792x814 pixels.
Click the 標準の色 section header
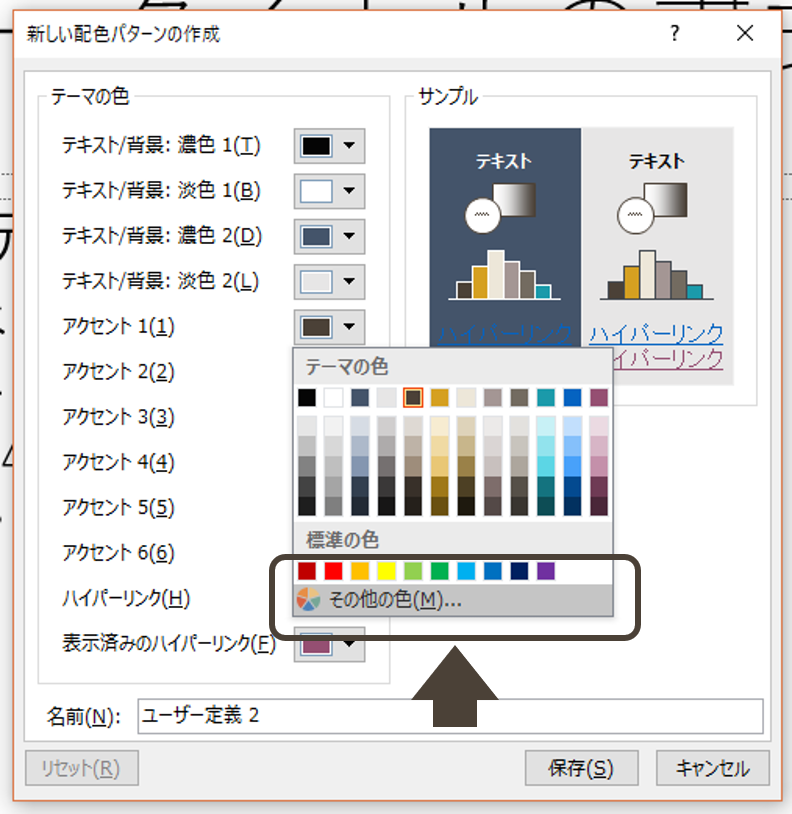(343, 540)
